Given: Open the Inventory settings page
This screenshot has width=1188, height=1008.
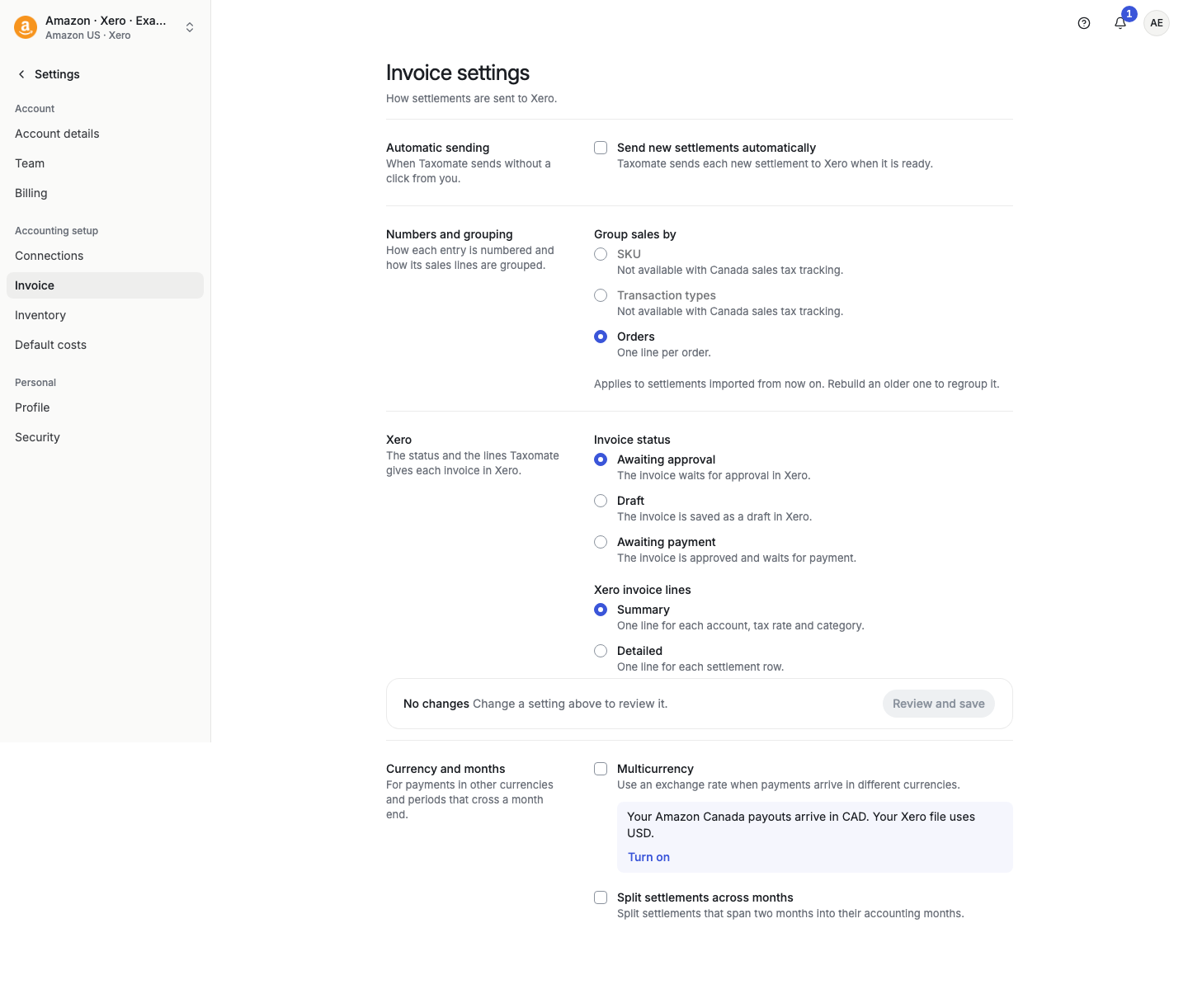Looking at the screenshot, I should 105,315.
